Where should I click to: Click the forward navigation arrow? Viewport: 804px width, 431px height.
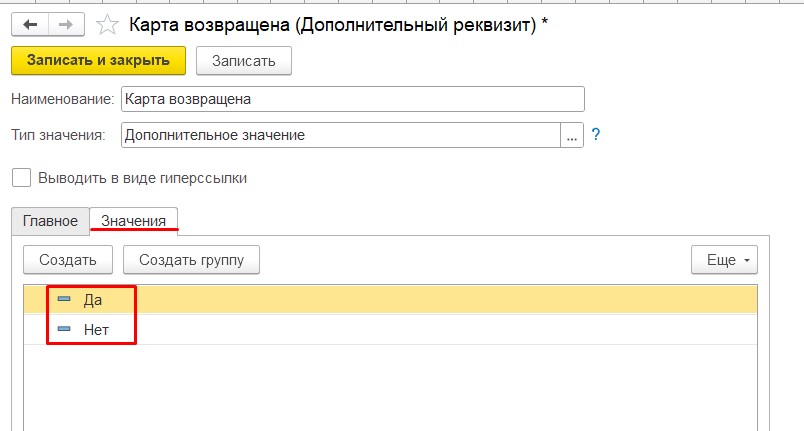[65, 22]
